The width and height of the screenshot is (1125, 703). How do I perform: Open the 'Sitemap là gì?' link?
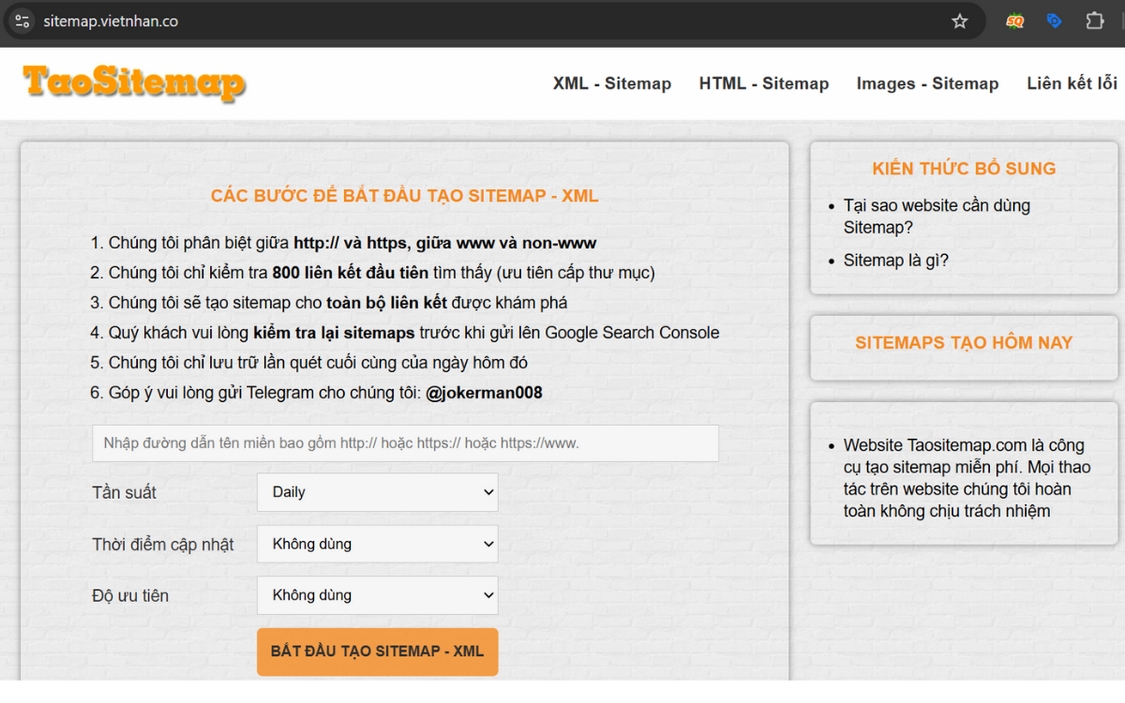tap(895, 260)
